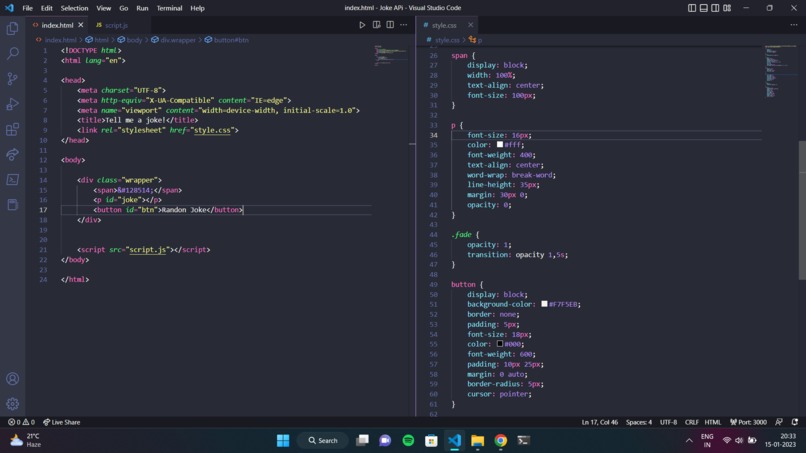Open Source Control view
The height and width of the screenshot is (453, 806).
[x=12, y=79]
